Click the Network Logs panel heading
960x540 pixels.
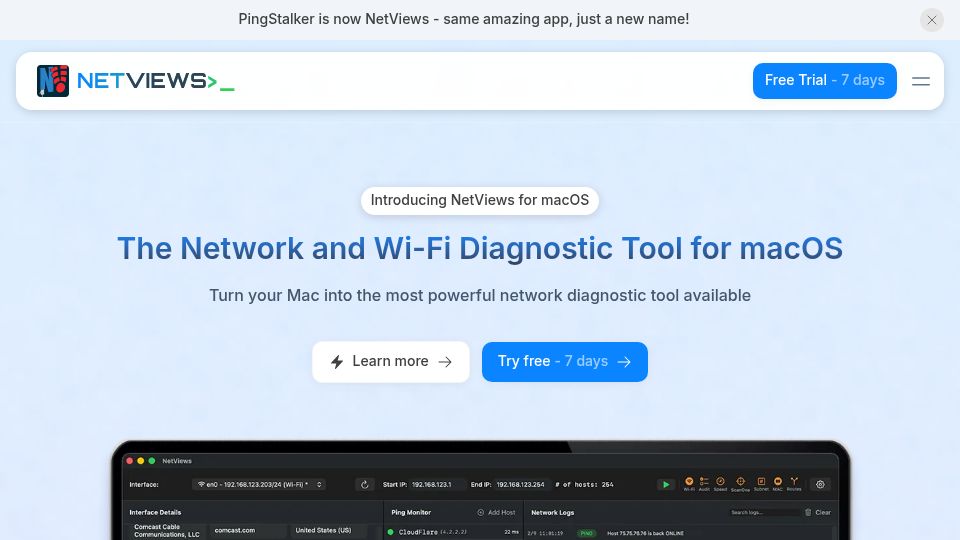pos(552,512)
